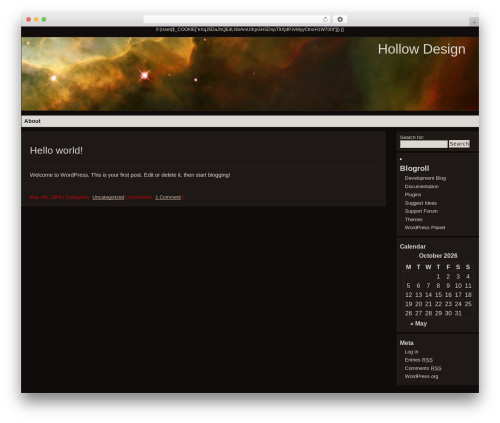Image resolution: width=500 pixels, height=423 pixels.
Task: Click the download icon beside address bar
Action: tap(340, 19)
